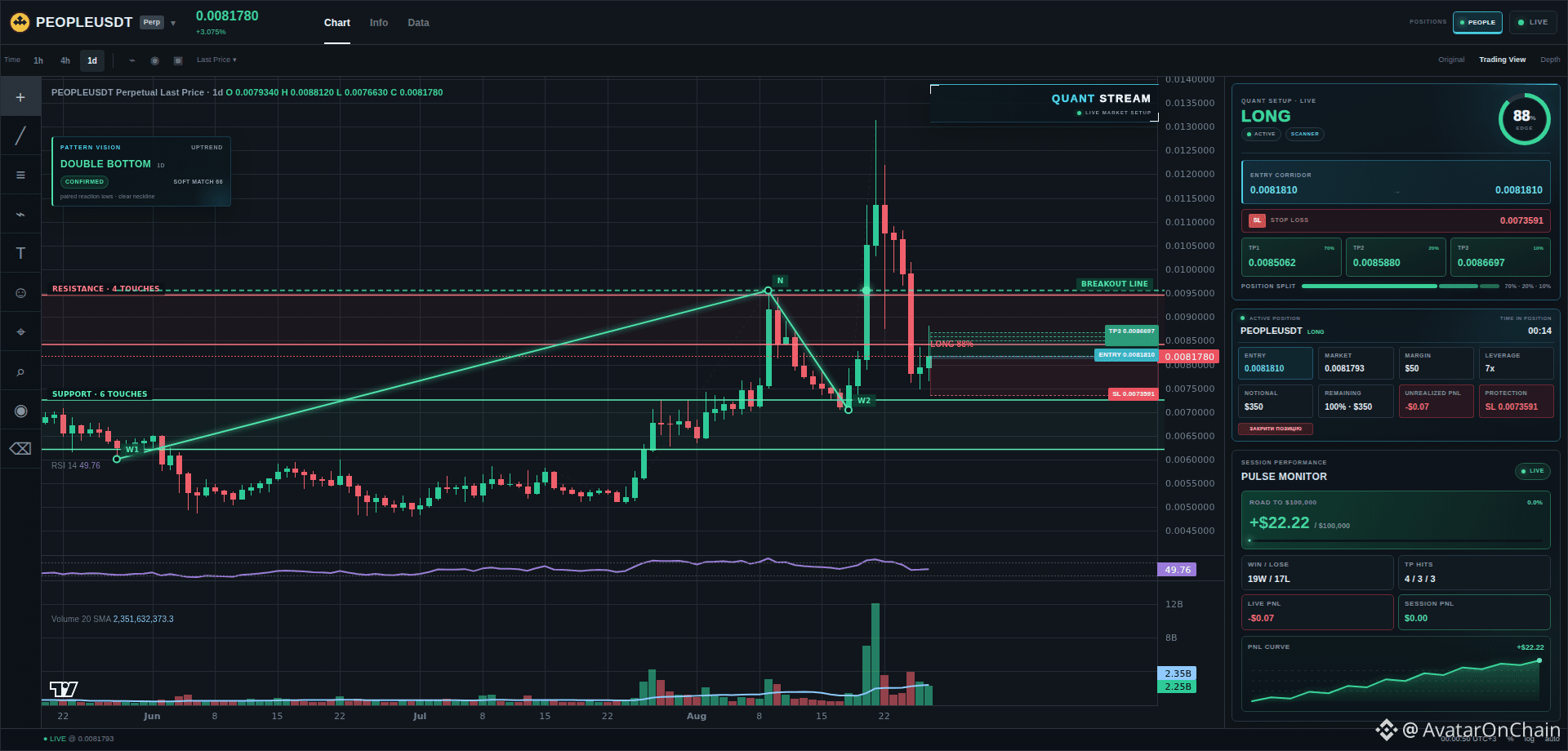Select the Trading View chart mode

click(x=1503, y=60)
